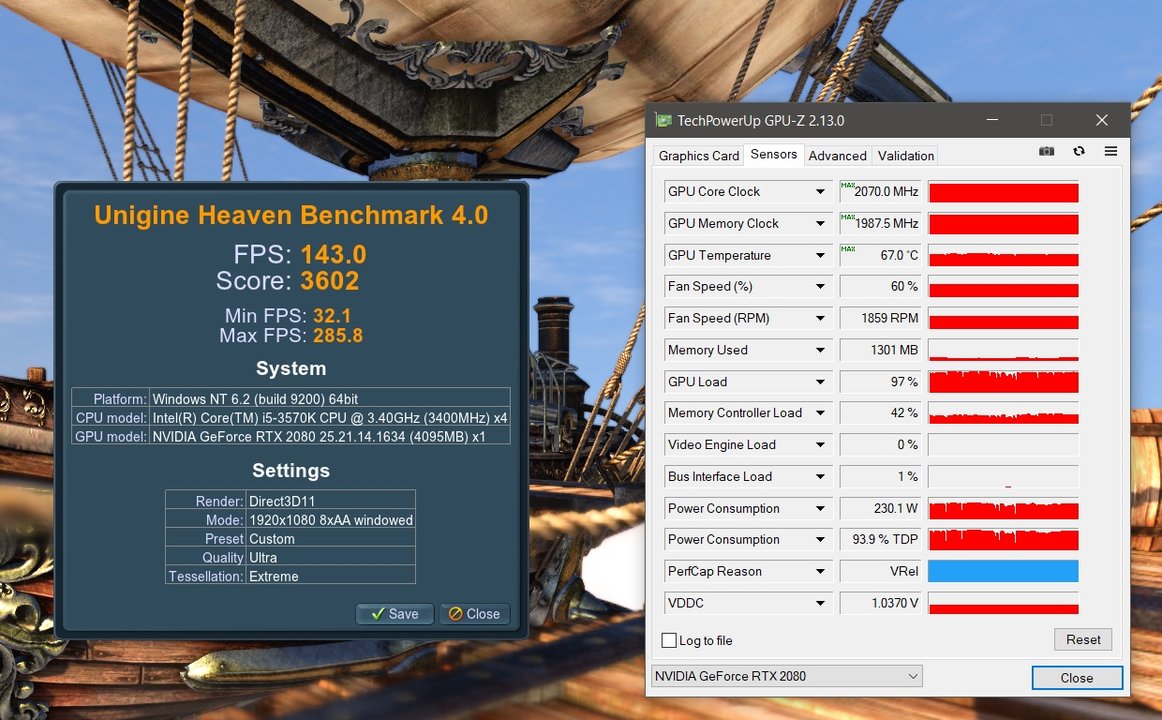Switch to the Advanced tab
1162x720 pixels.
(837, 156)
